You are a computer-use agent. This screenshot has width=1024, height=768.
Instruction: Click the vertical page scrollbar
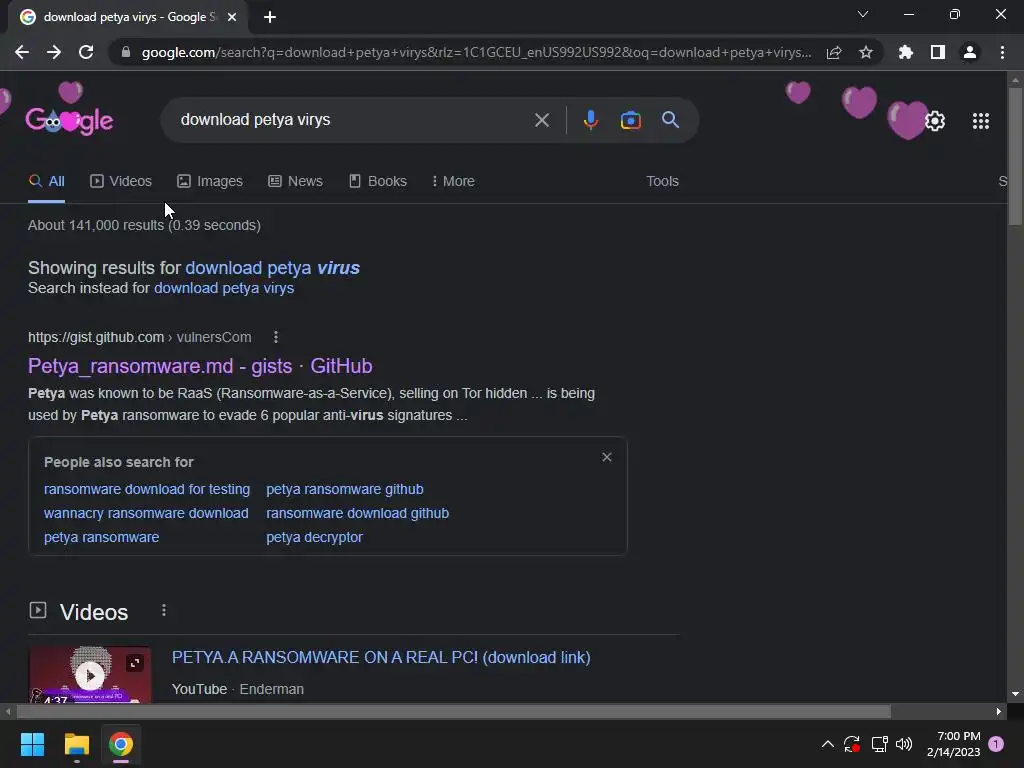(1015, 157)
